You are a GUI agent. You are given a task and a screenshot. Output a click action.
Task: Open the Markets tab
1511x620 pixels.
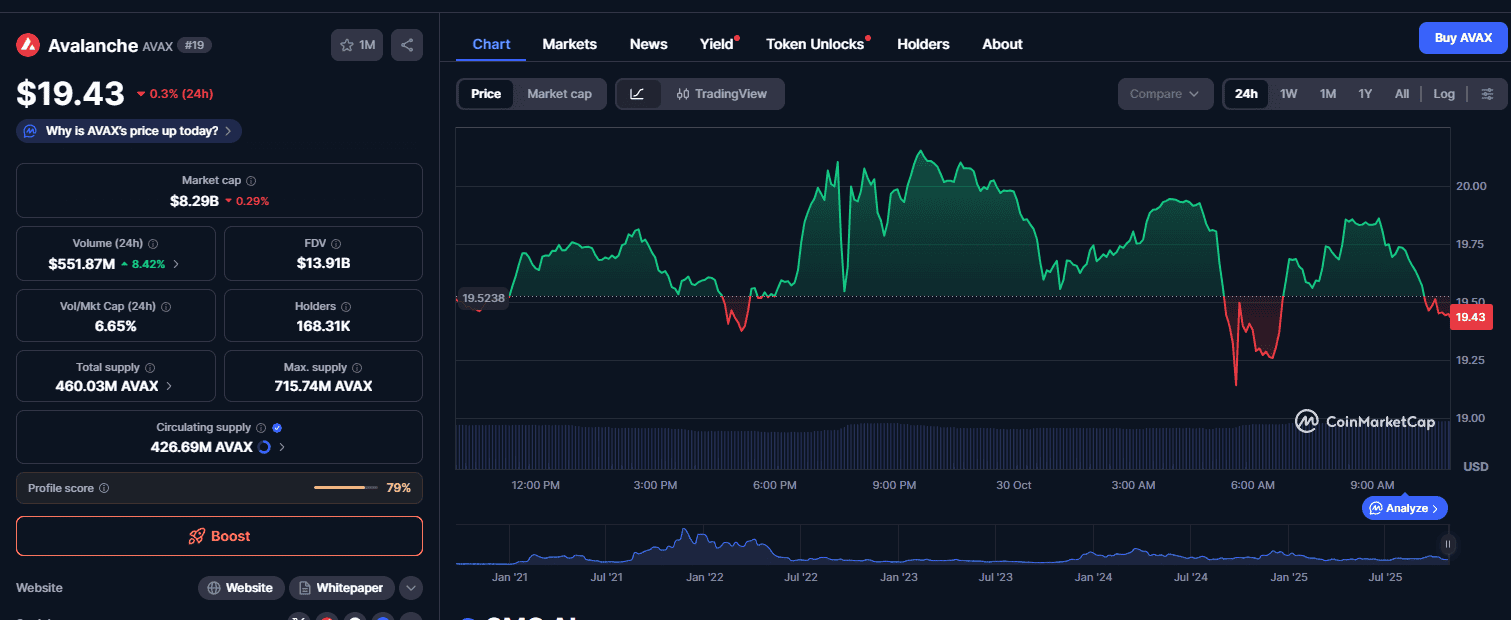569,44
